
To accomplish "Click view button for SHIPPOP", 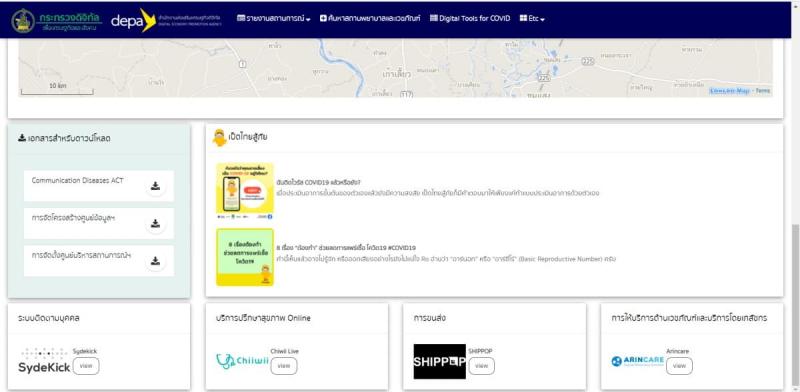I will click(x=482, y=366).
